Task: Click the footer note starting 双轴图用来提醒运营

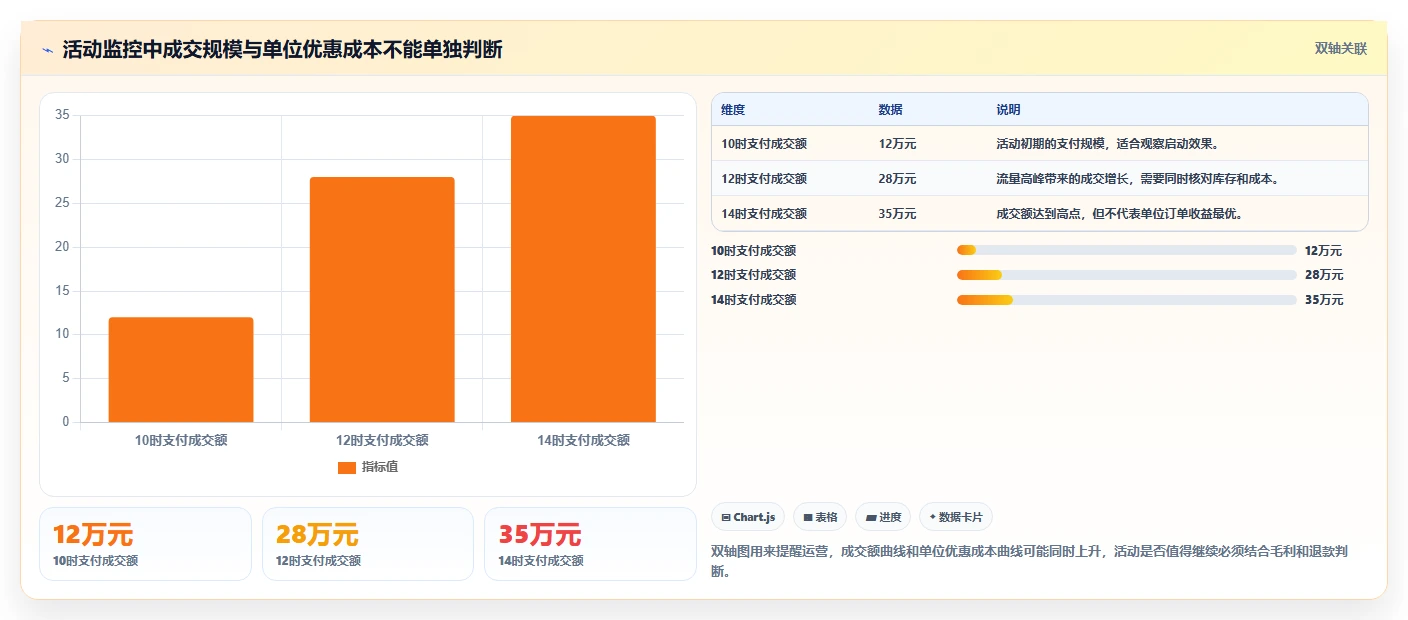Action: tap(1031, 562)
